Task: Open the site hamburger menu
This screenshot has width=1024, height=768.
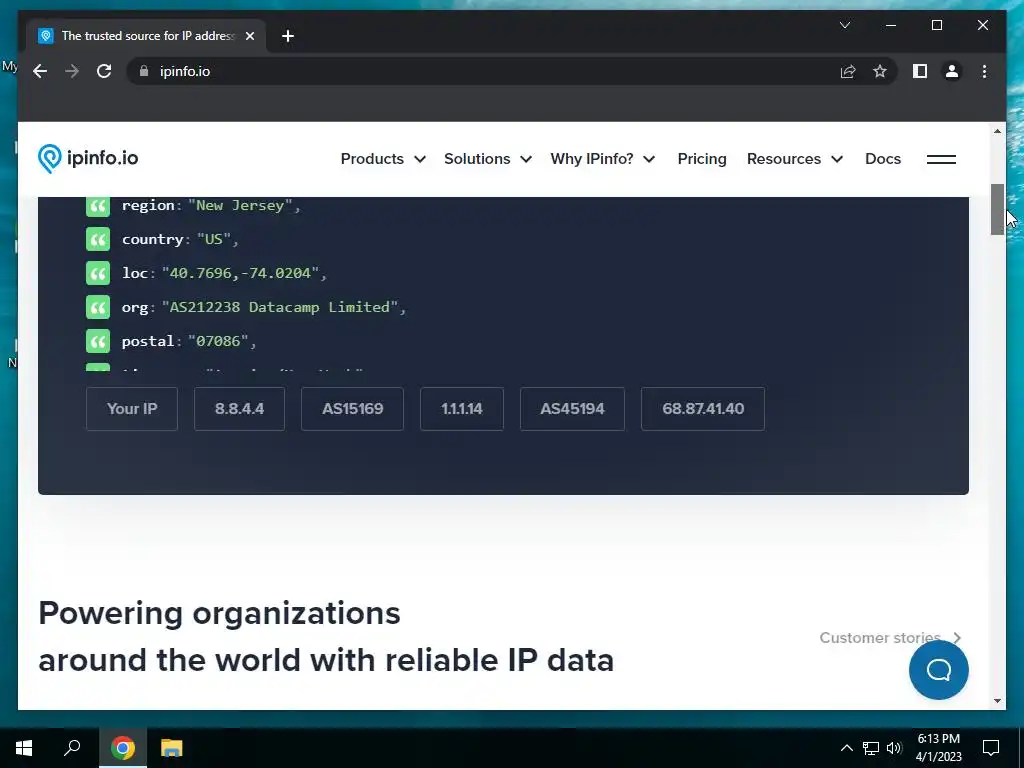Action: 941,159
